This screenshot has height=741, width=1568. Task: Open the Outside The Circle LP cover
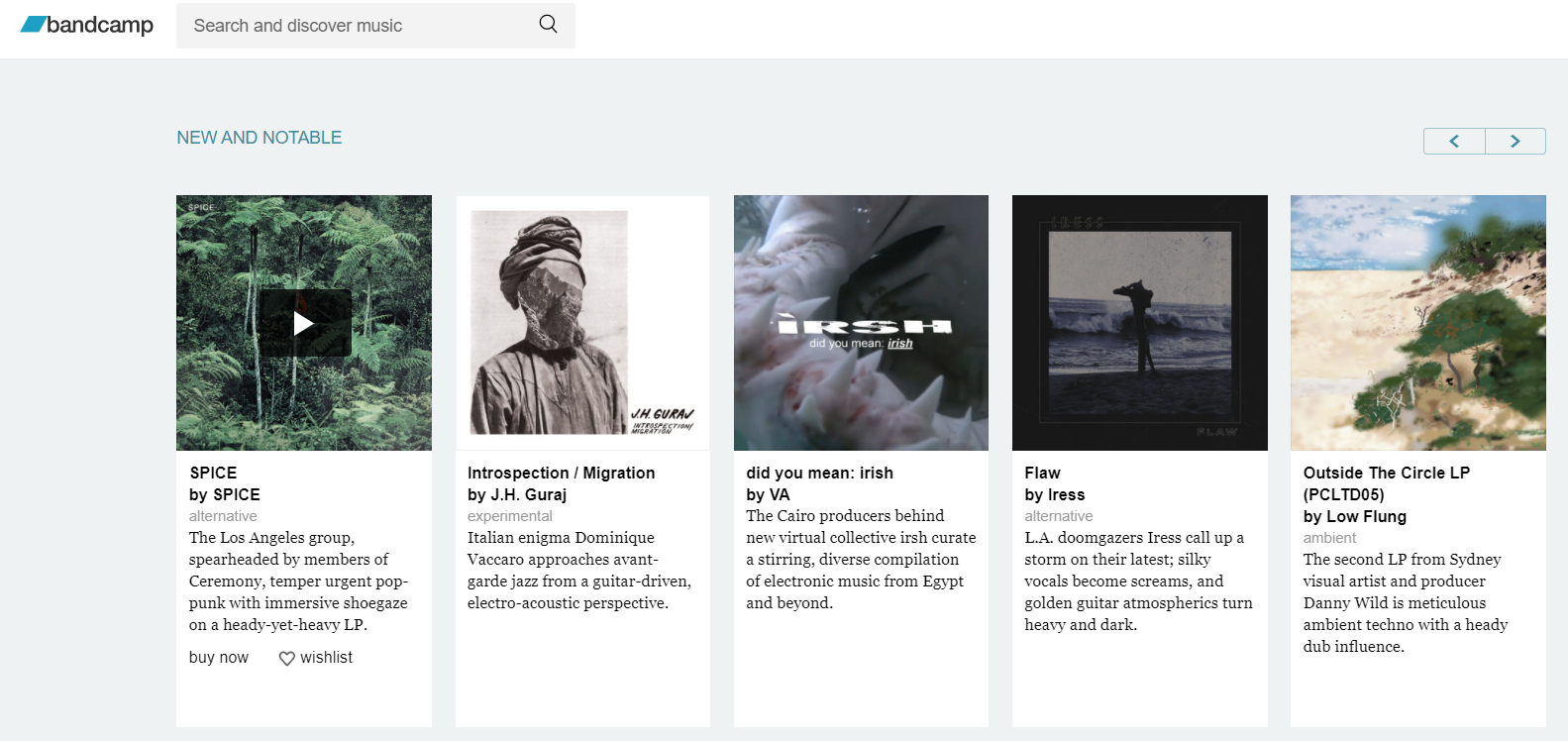pyautogui.click(x=1418, y=323)
